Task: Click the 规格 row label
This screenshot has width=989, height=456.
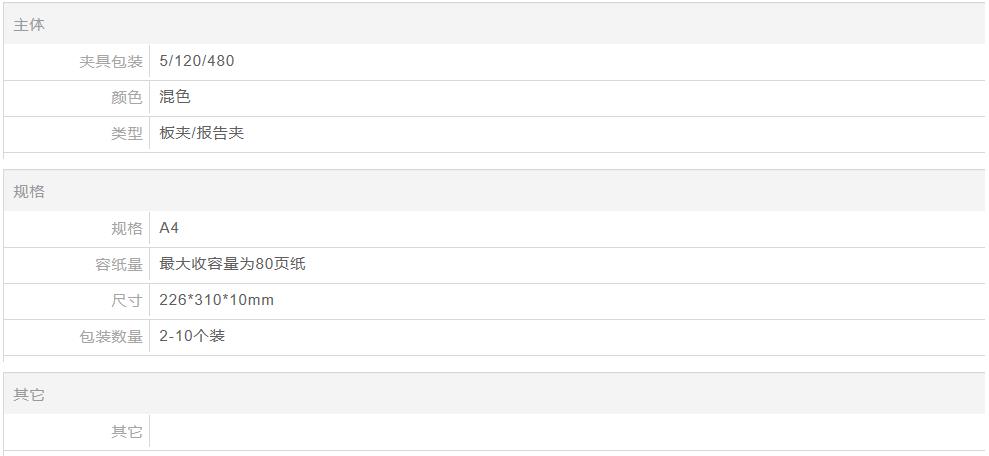Action: point(127,228)
